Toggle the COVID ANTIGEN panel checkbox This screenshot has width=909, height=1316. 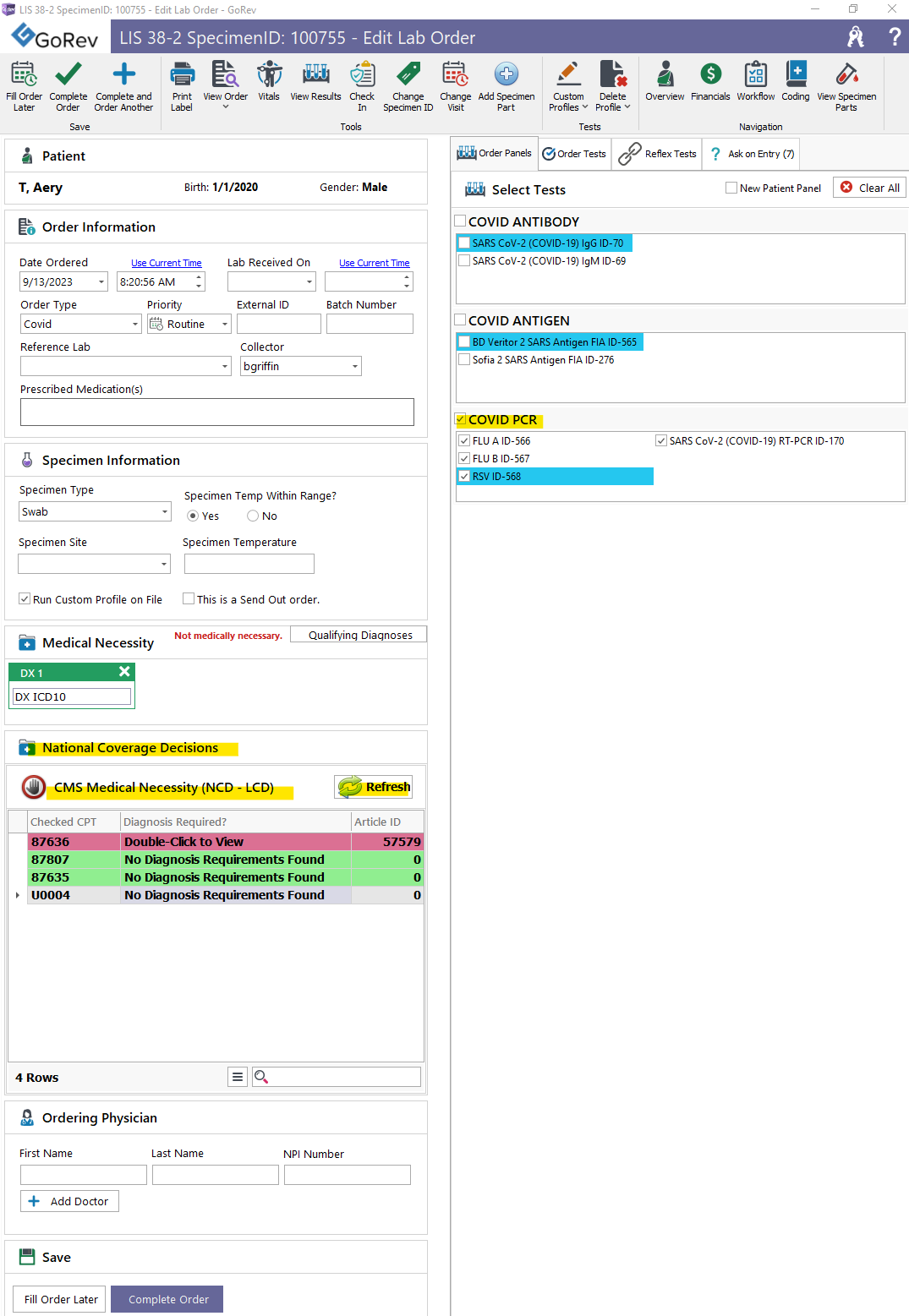pyautogui.click(x=460, y=319)
